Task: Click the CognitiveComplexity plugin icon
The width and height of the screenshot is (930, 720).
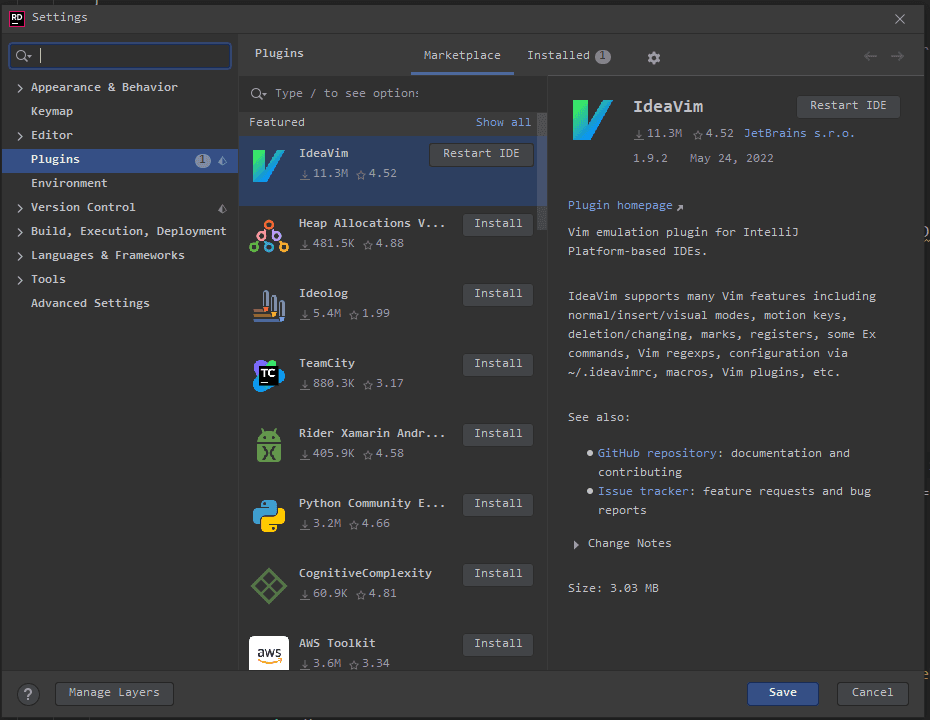Action: point(268,585)
